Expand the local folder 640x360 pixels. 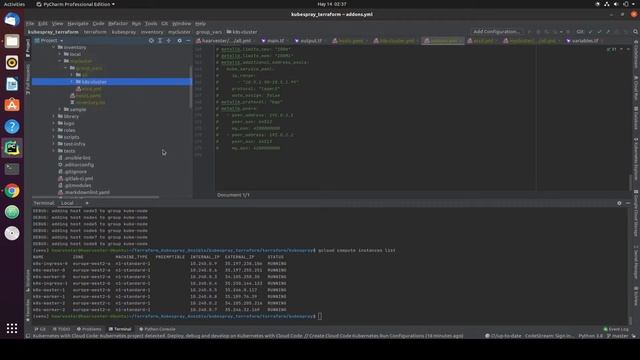click(60, 54)
